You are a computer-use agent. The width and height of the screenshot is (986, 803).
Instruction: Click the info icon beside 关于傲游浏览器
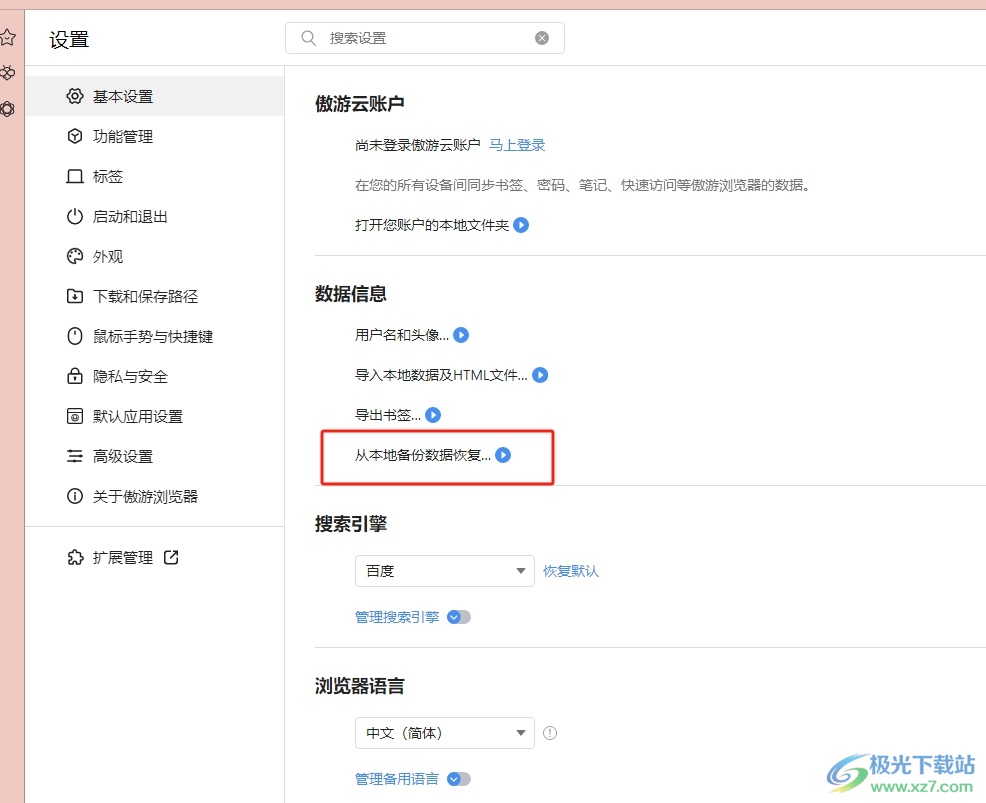[75, 497]
